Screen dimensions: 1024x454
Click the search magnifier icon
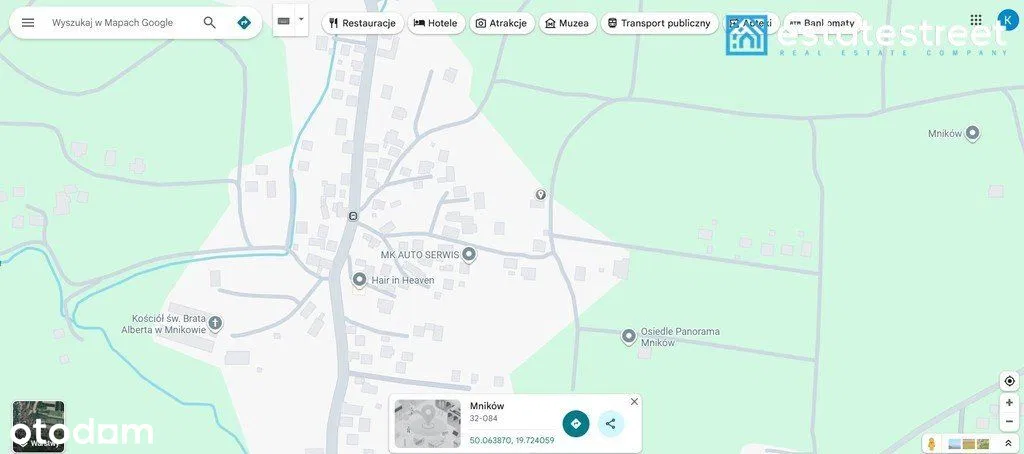click(x=209, y=22)
